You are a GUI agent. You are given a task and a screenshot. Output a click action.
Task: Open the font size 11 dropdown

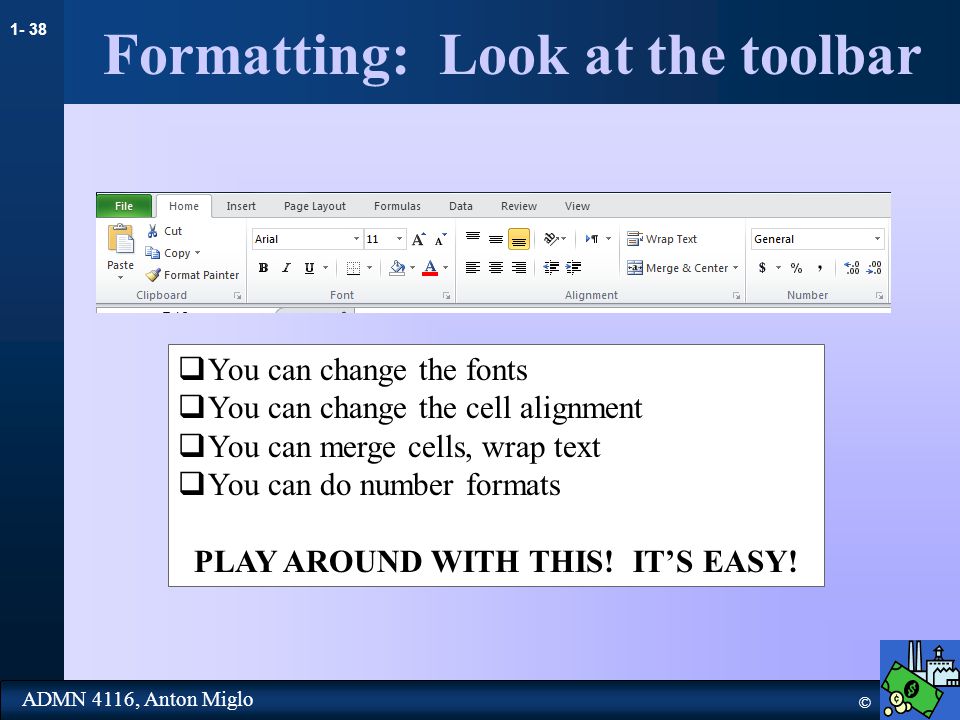[399, 239]
